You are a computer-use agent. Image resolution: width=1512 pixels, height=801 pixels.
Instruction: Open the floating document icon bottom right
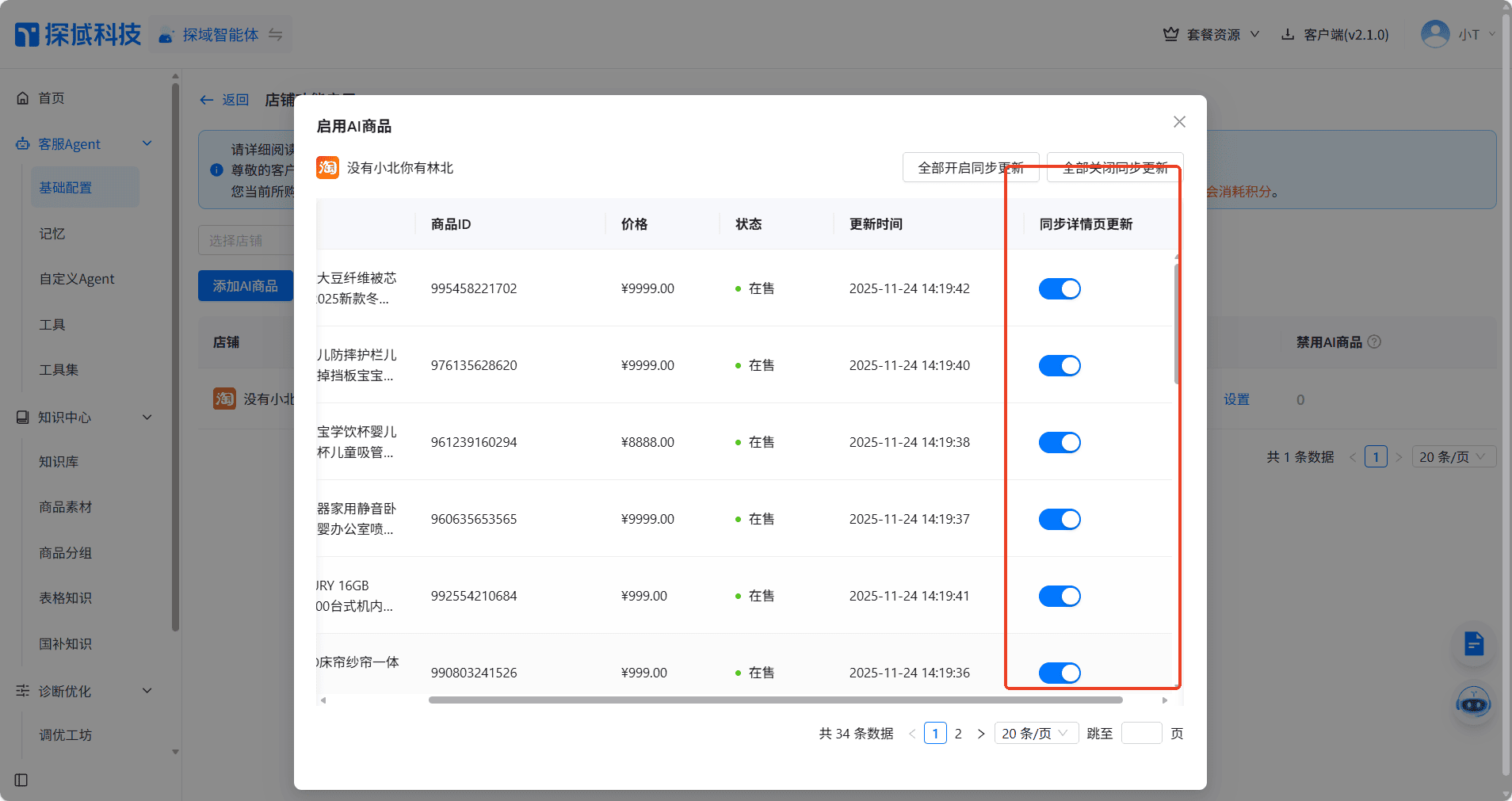click(1472, 644)
